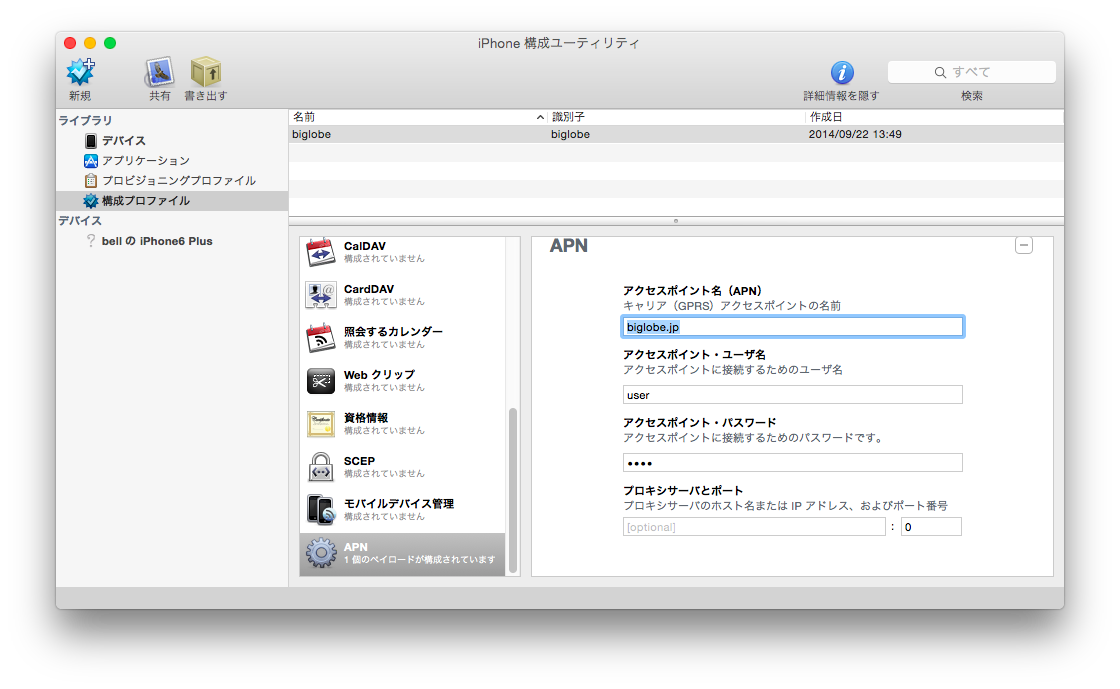The height and width of the screenshot is (689, 1120).
Task: Click the payload list vertical scrollbar
Action: pos(512,491)
